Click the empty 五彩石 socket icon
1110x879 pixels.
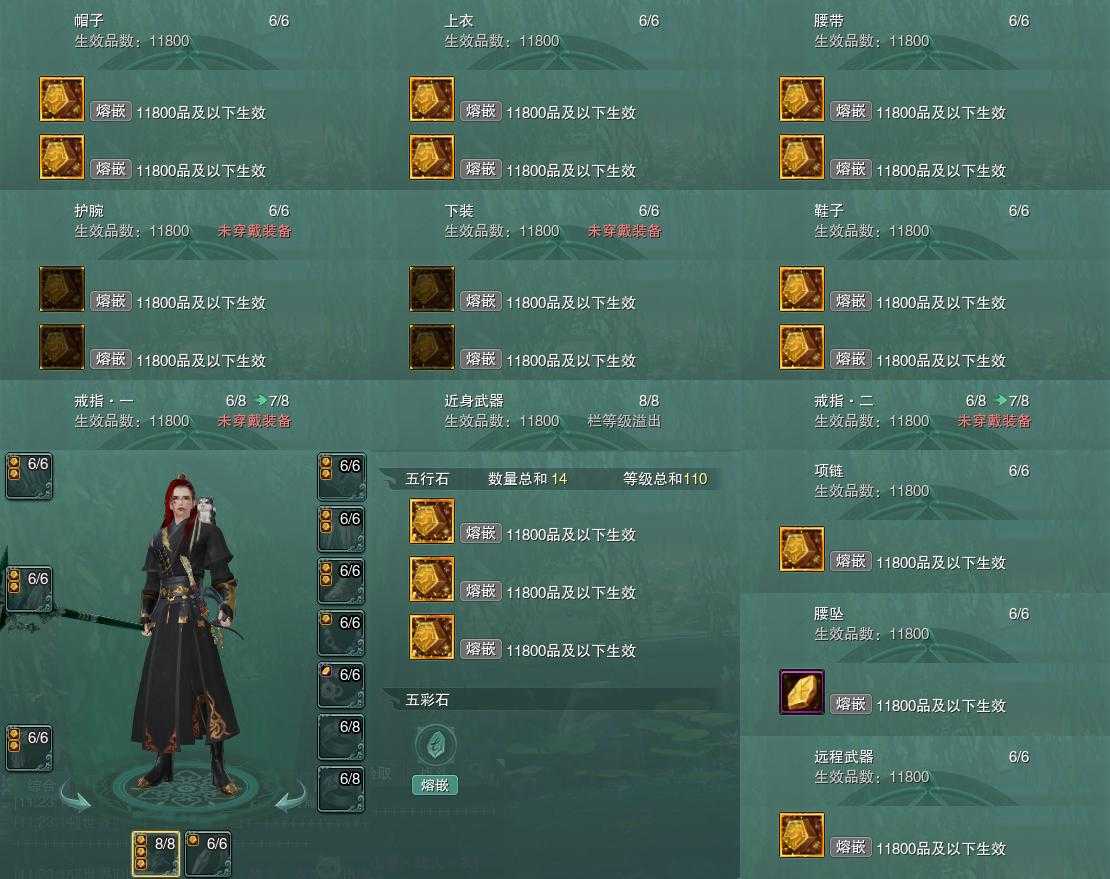tap(435, 744)
